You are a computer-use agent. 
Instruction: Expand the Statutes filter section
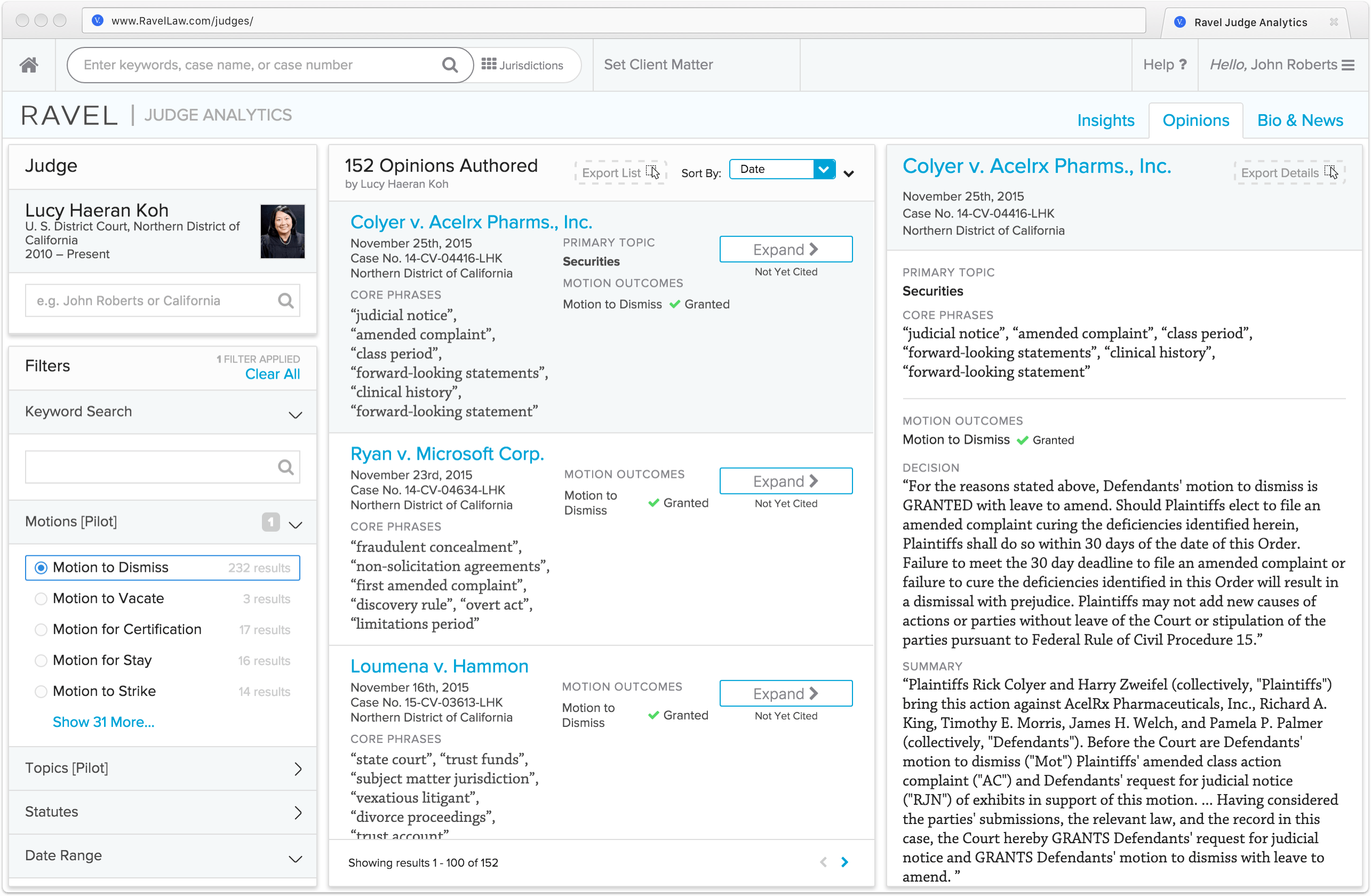[x=298, y=812]
